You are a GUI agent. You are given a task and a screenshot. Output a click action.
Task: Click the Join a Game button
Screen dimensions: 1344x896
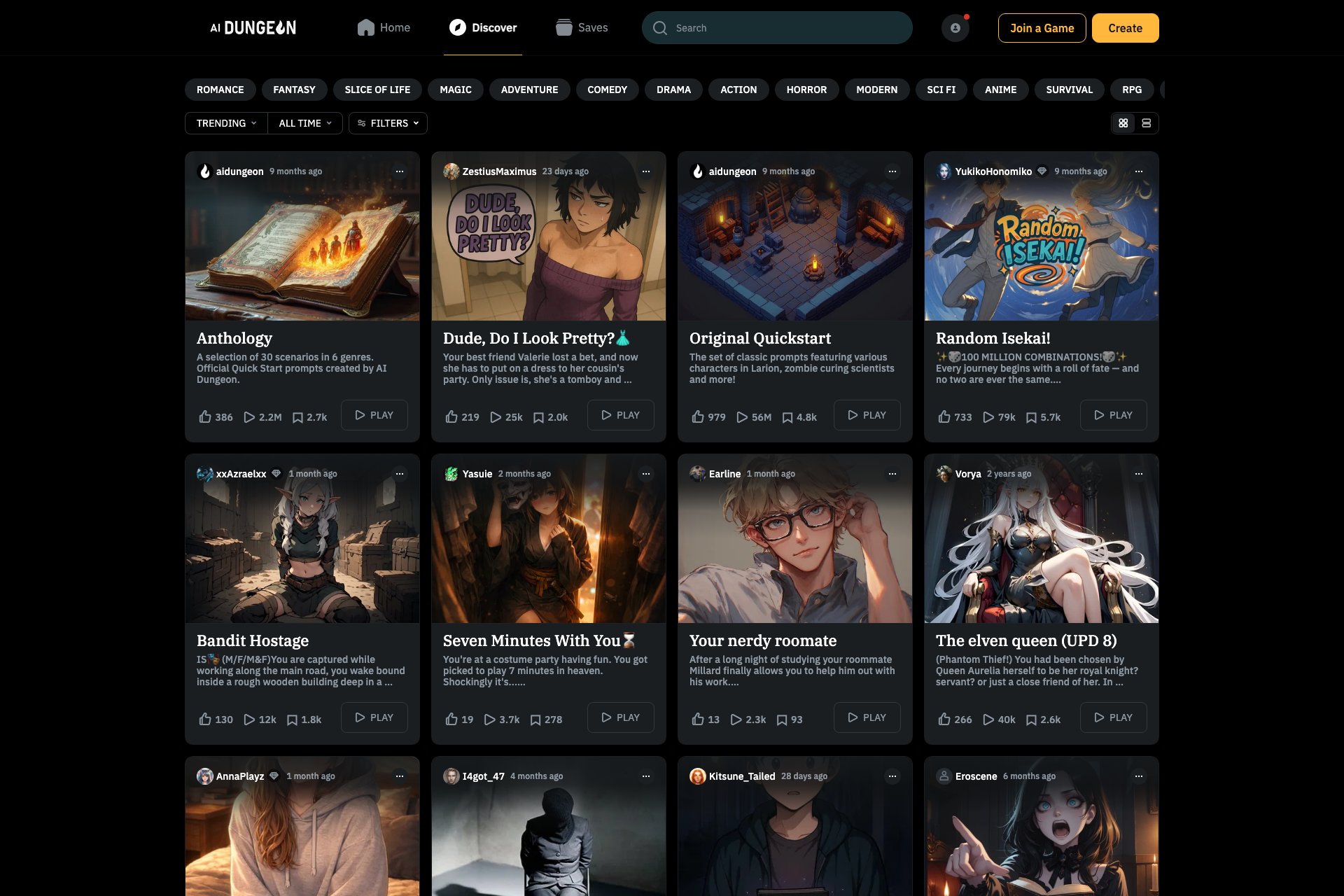point(1042,28)
